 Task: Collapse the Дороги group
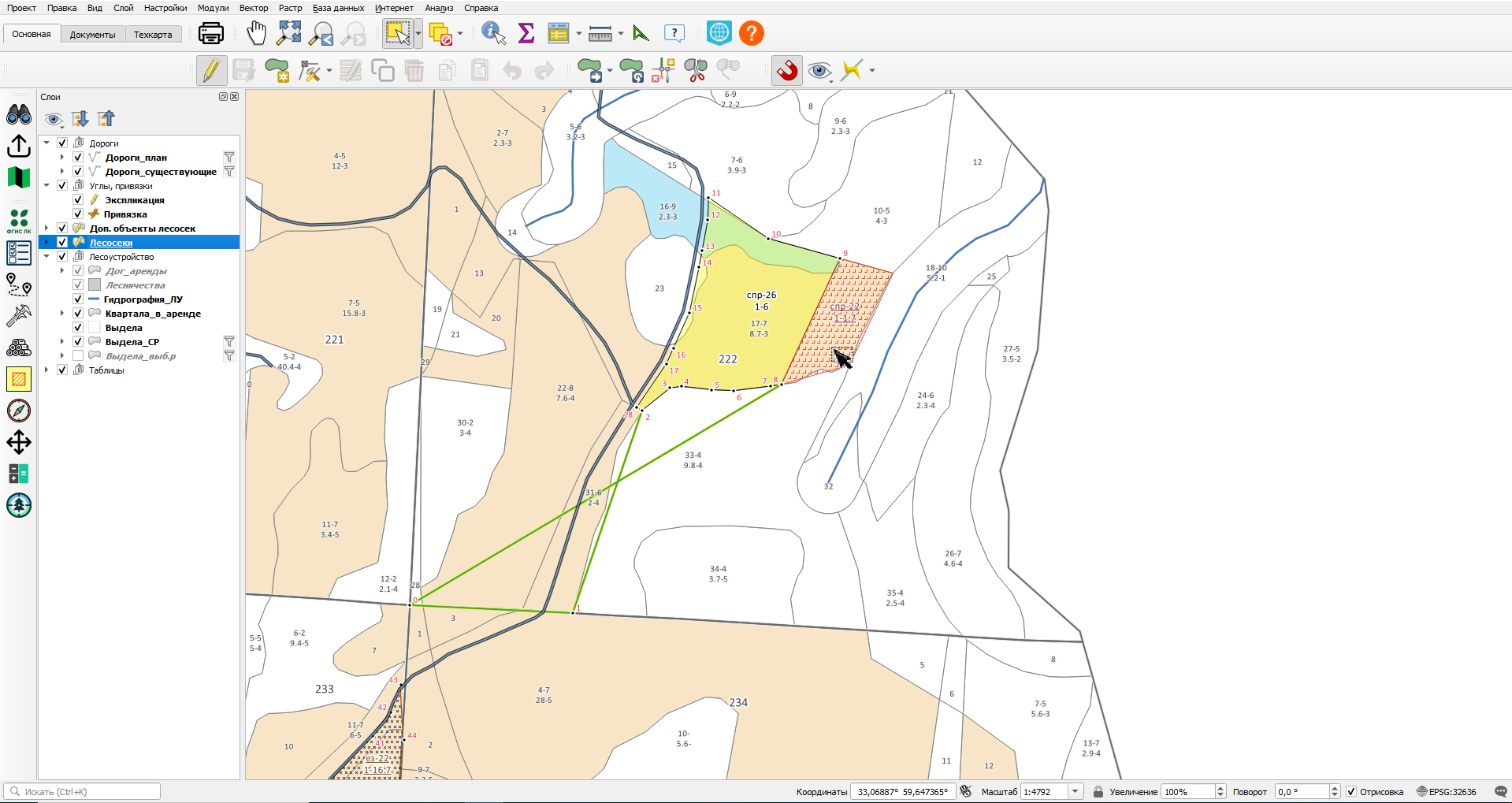tap(46, 143)
